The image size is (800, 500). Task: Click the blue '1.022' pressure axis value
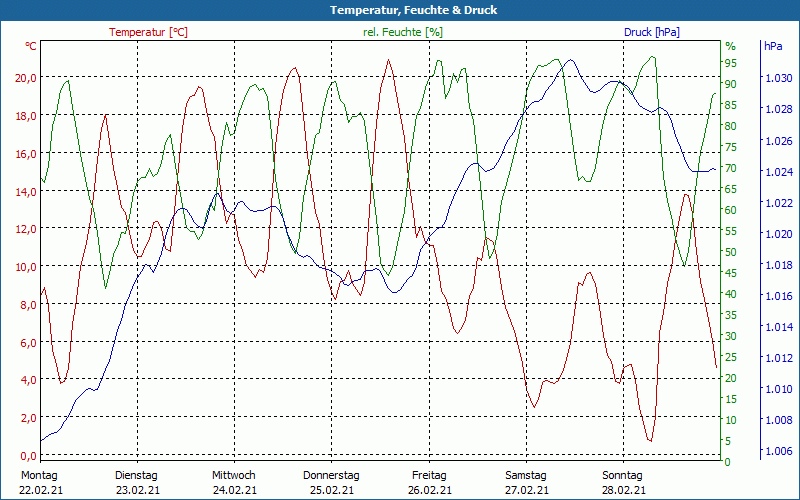click(x=779, y=203)
